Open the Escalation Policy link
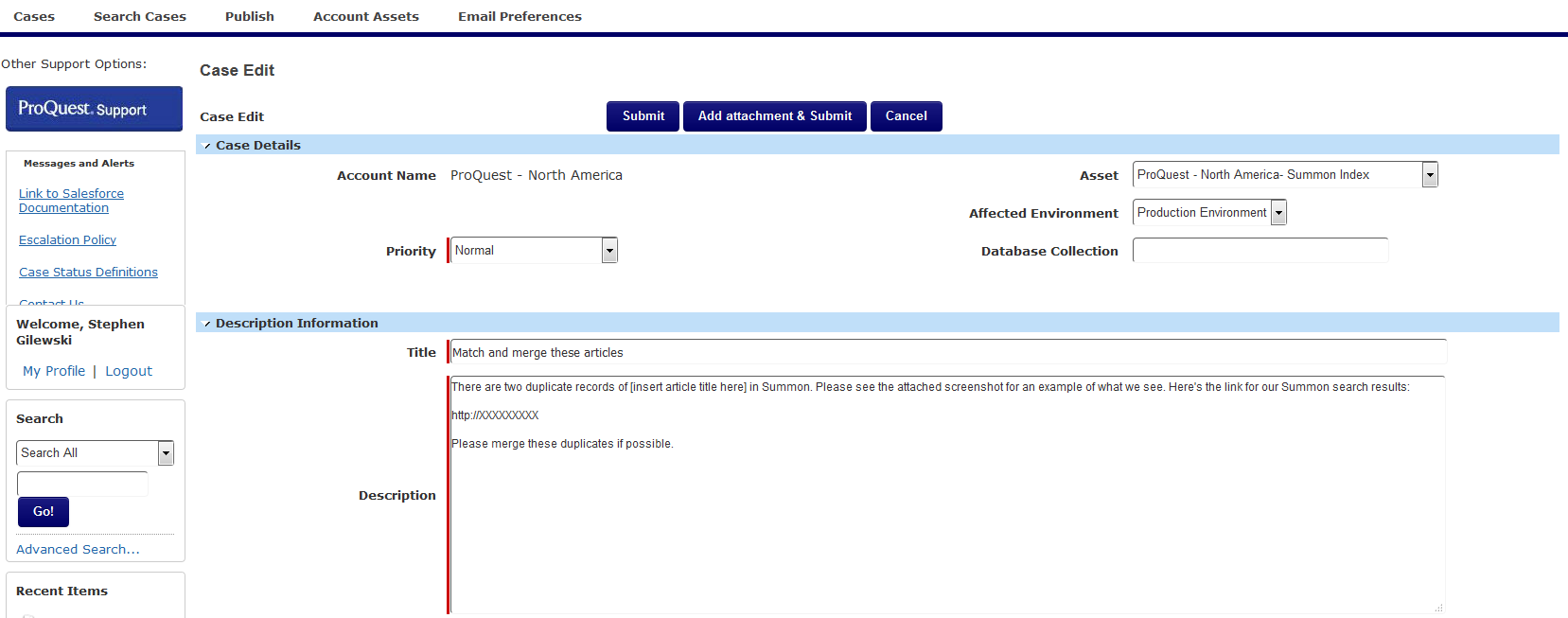This screenshot has width=1568, height=618. (x=67, y=240)
